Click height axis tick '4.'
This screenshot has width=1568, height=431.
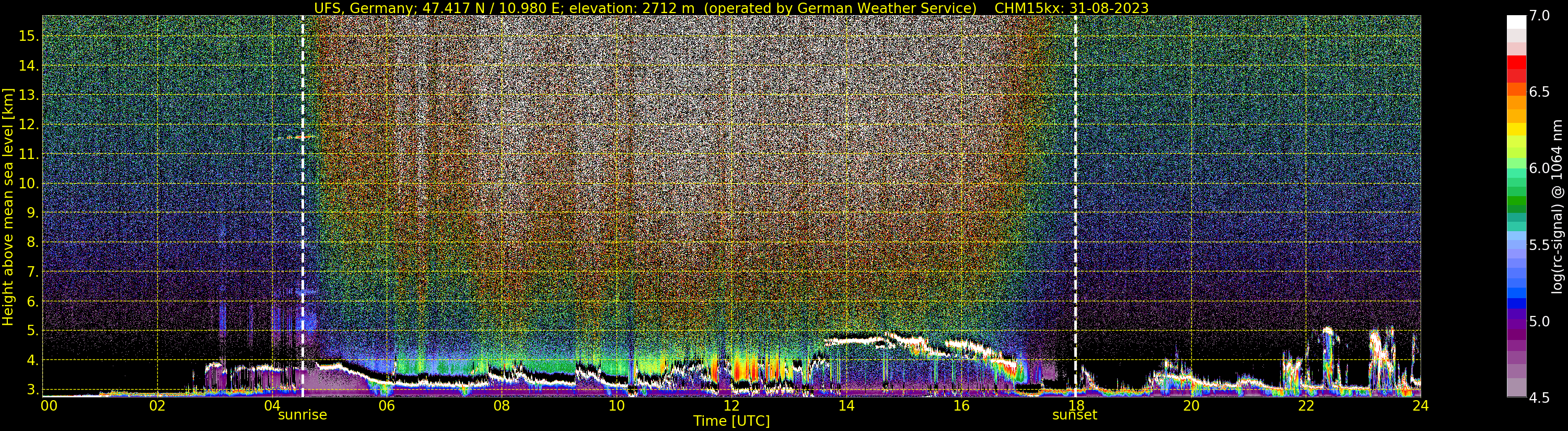pyautogui.click(x=33, y=360)
